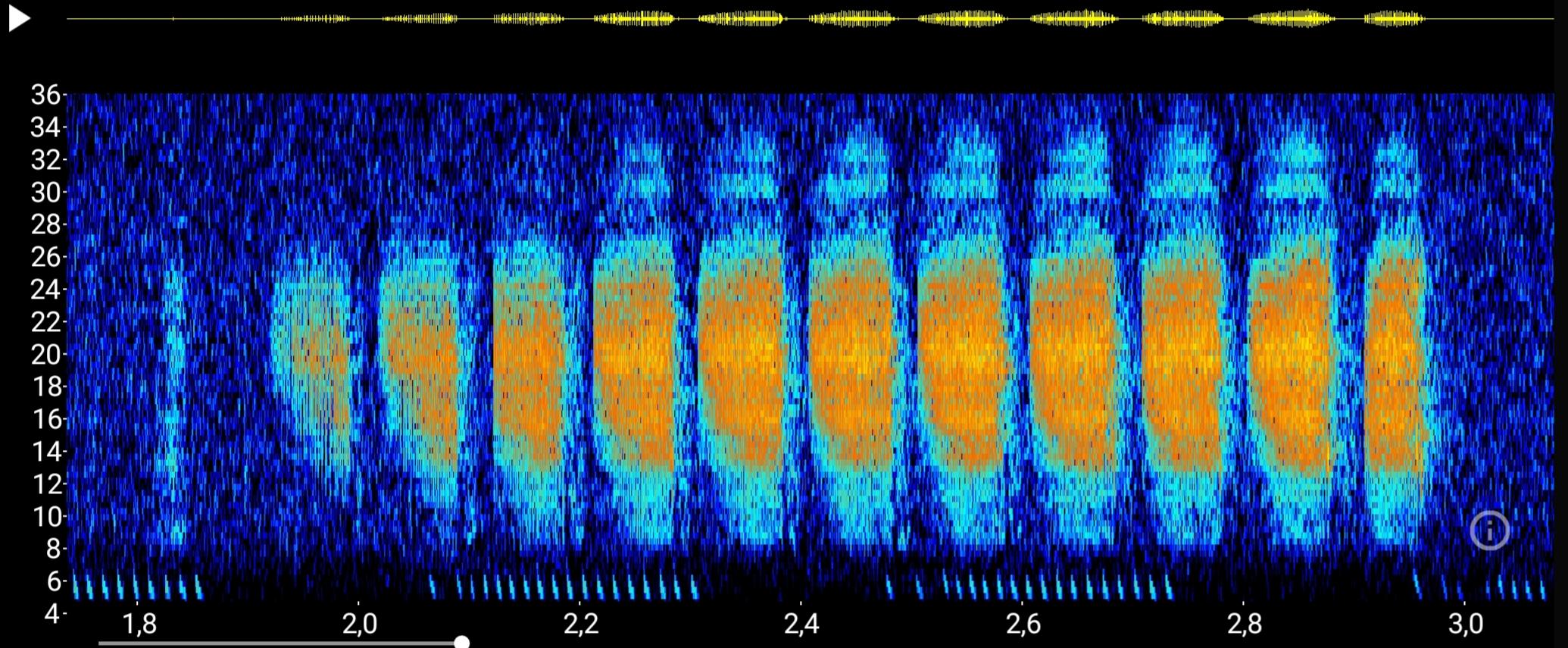
Task: Click the 4 frequency axis label
Action: click(52, 613)
